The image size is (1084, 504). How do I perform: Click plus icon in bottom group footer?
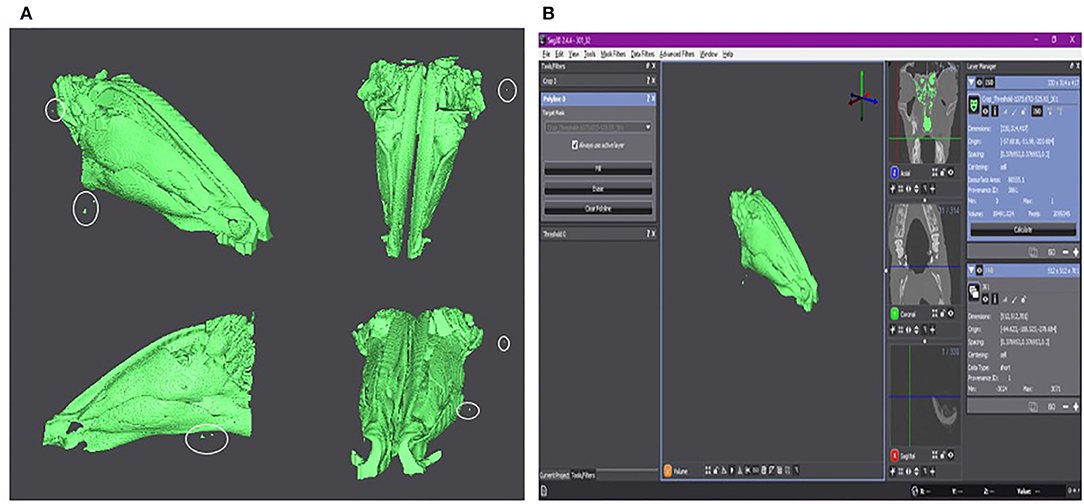point(1076,407)
